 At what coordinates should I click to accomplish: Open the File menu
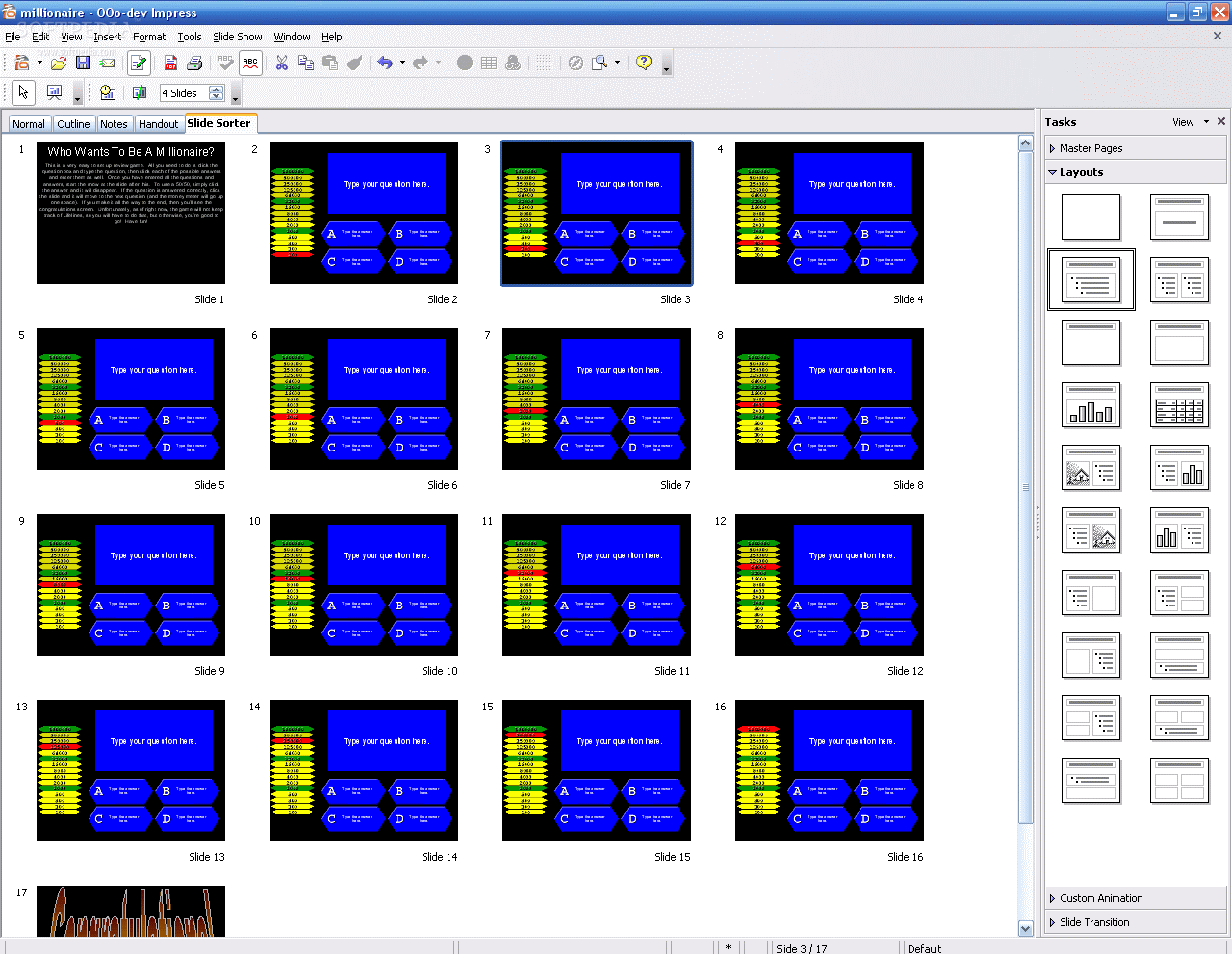[x=13, y=37]
